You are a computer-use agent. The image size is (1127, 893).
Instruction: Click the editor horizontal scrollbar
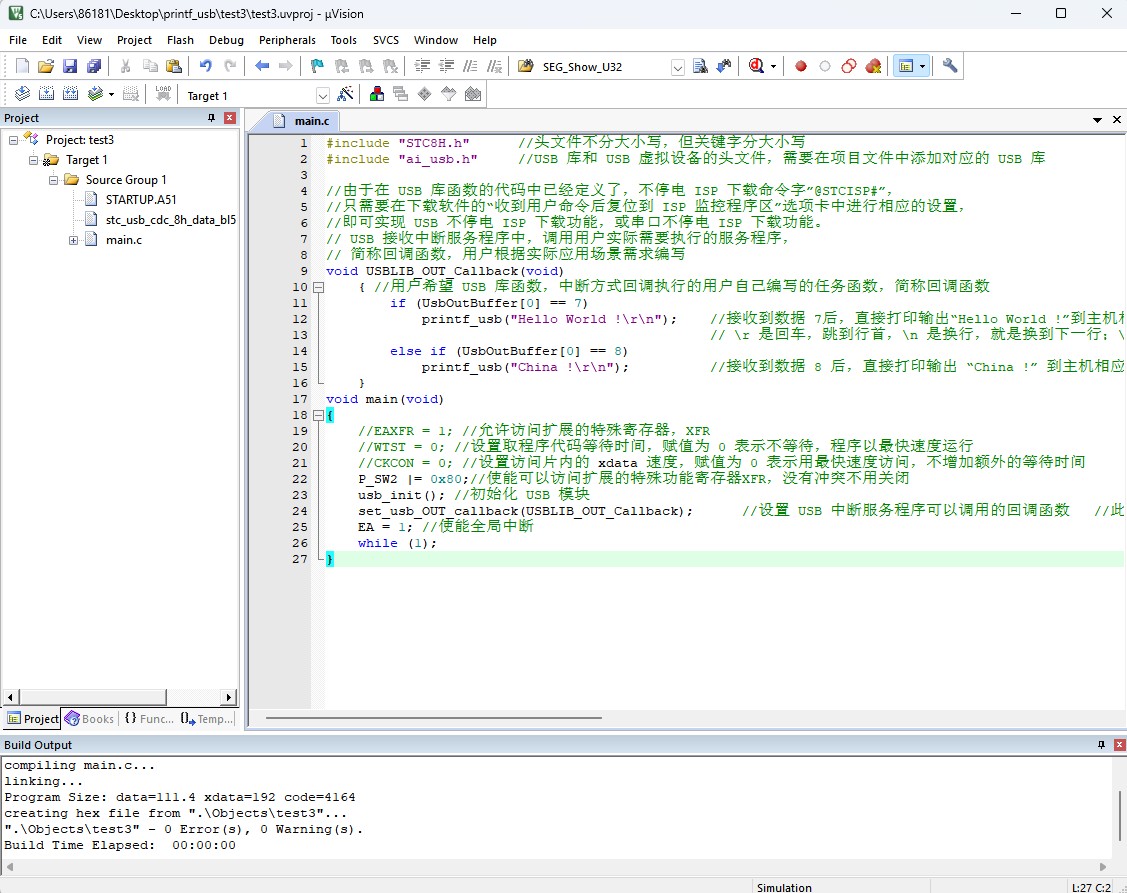point(433,718)
